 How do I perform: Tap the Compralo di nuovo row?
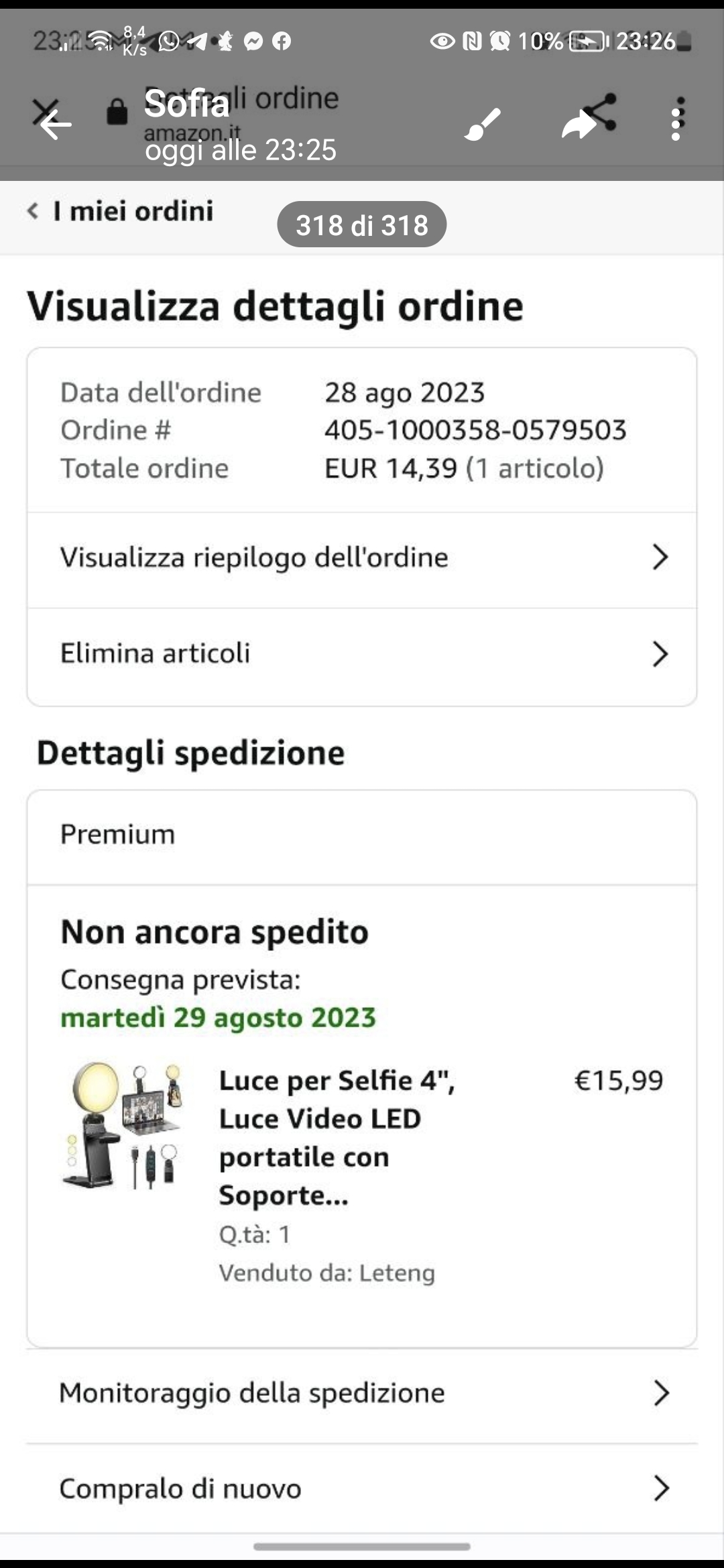(x=362, y=1489)
